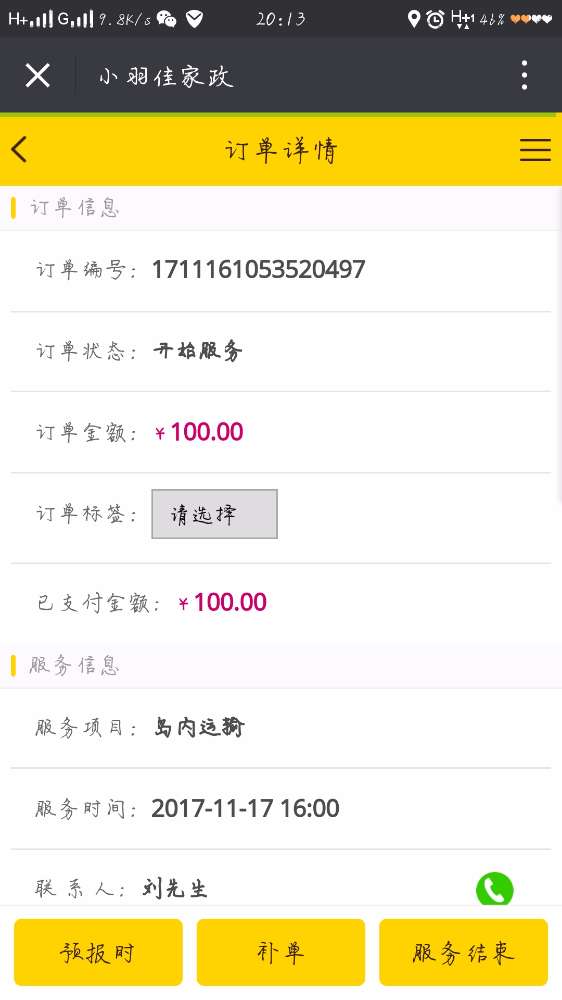The width and height of the screenshot is (562, 1000).
Task: Click the 预报时 button
Action: tap(98, 952)
